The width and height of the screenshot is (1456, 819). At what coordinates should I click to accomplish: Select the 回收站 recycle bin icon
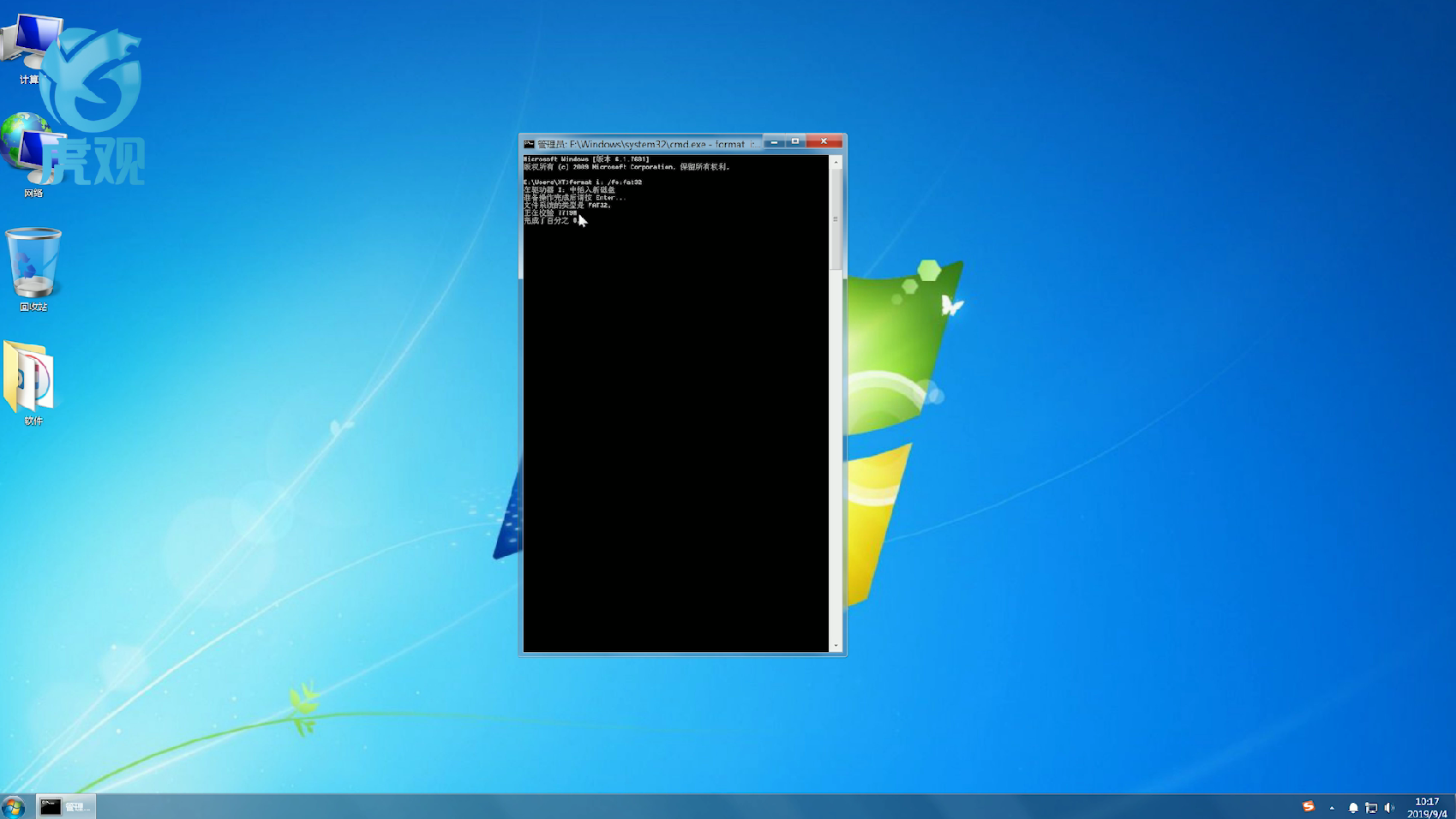coord(33,269)
